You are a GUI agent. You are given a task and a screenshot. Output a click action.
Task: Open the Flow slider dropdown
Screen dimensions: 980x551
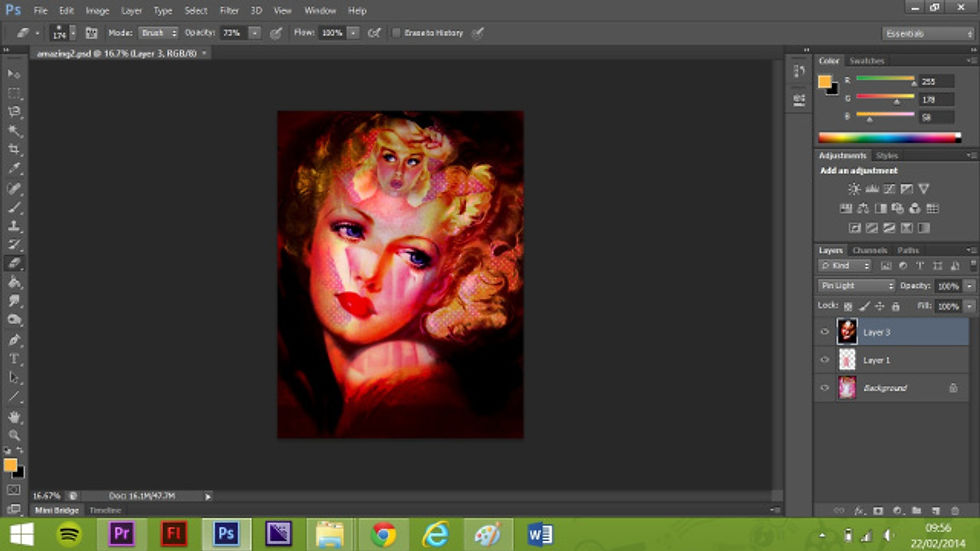pos(353,33)
